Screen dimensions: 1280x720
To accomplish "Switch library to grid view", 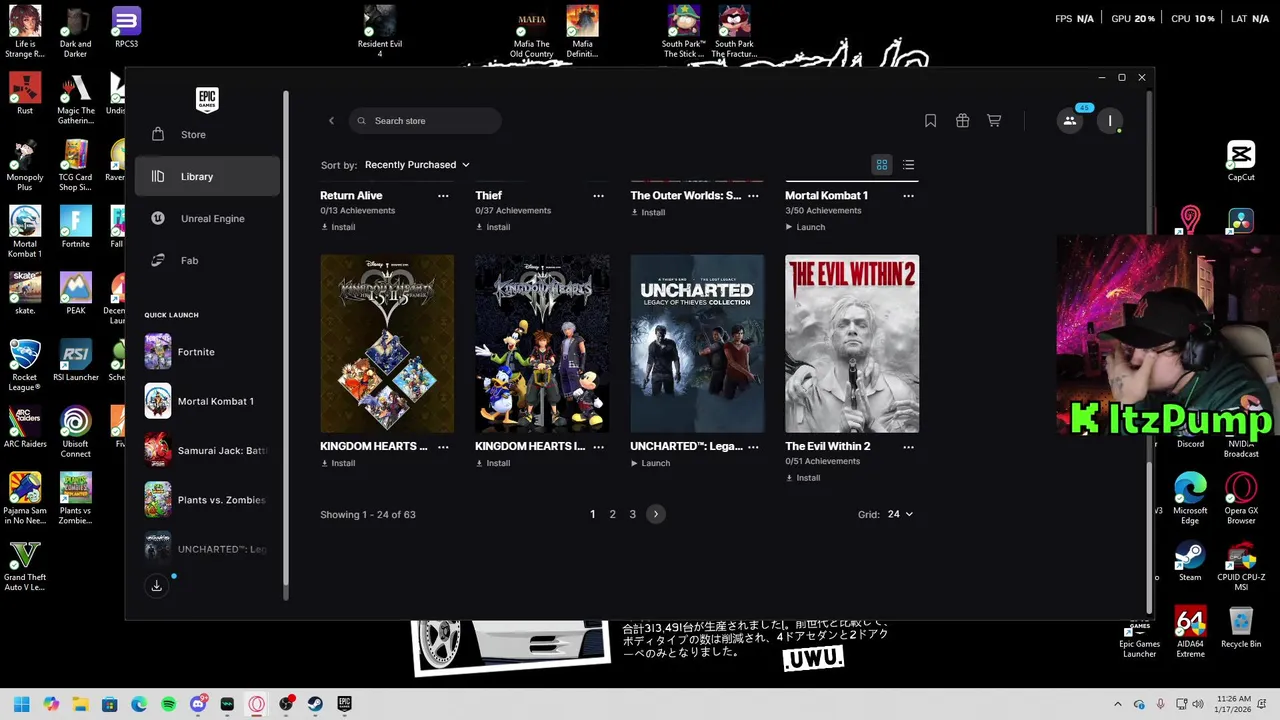I will coord(882,165).
